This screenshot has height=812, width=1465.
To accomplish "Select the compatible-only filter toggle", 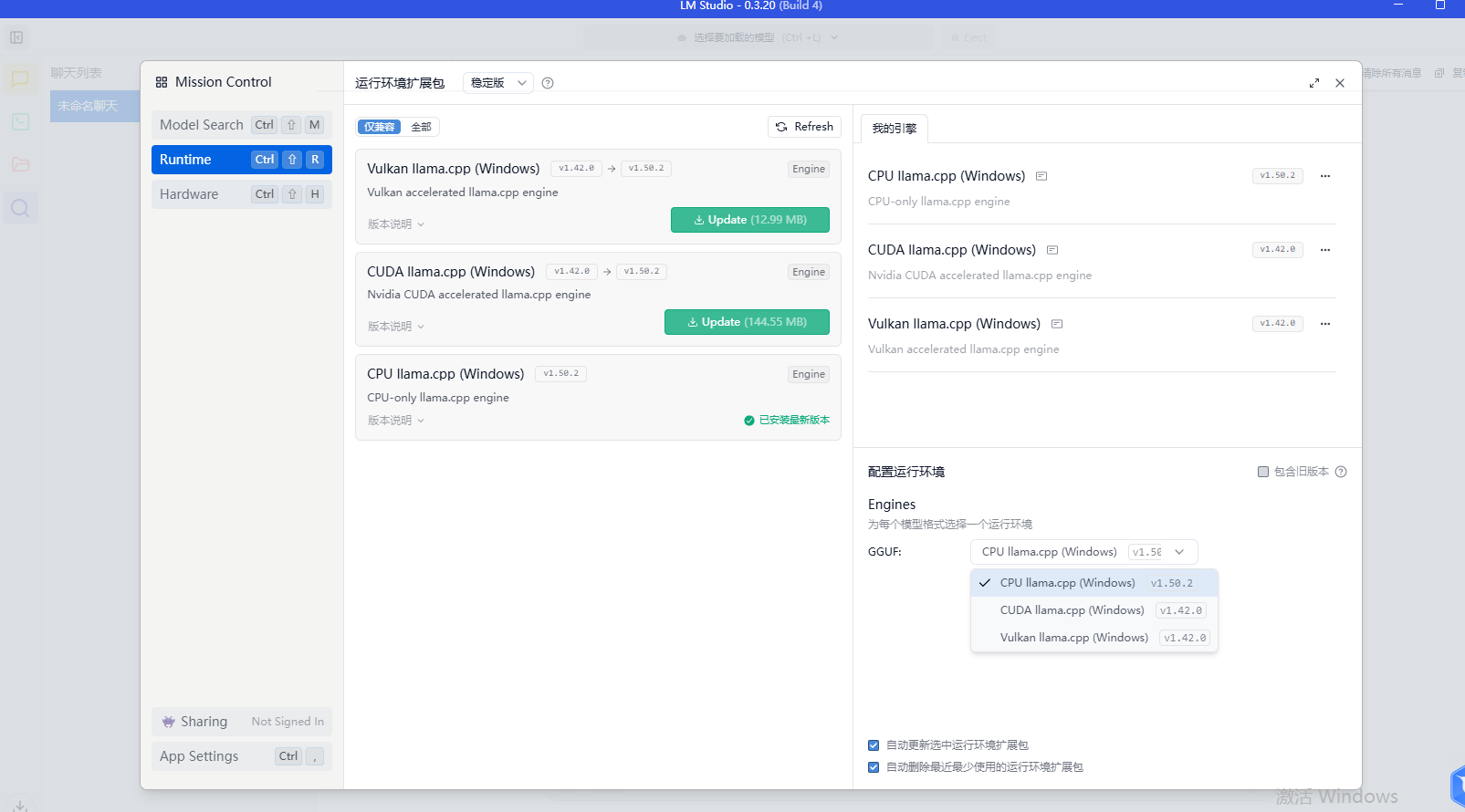I will click(x=379, y=127).
